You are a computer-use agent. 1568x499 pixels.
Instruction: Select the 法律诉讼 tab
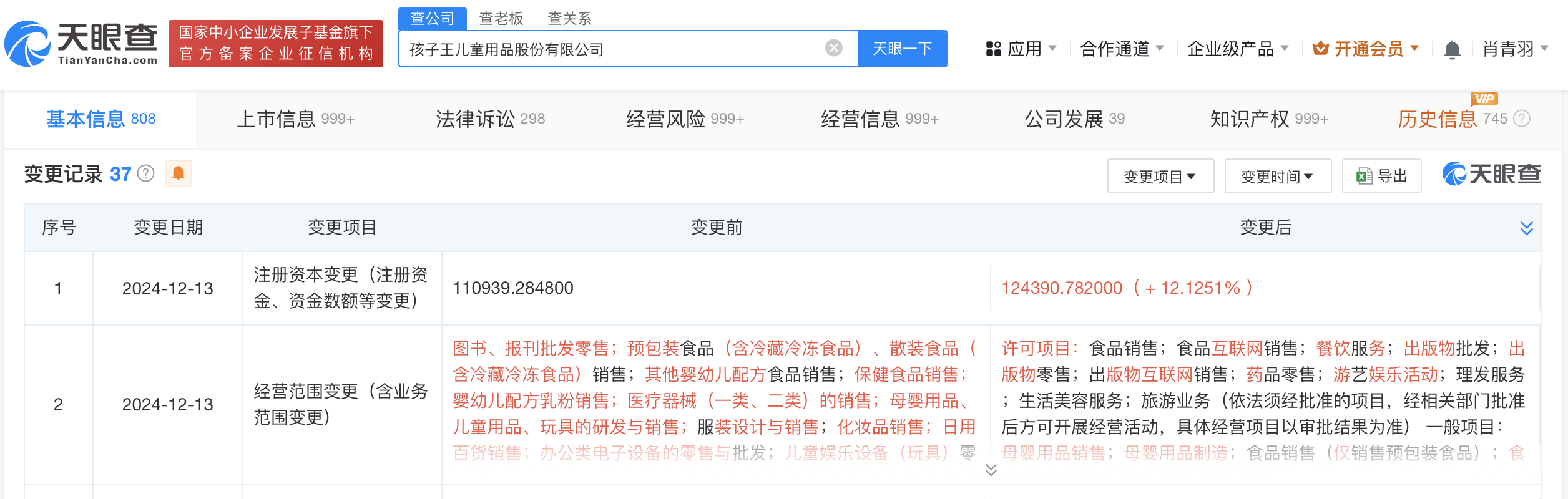[490, 119]
